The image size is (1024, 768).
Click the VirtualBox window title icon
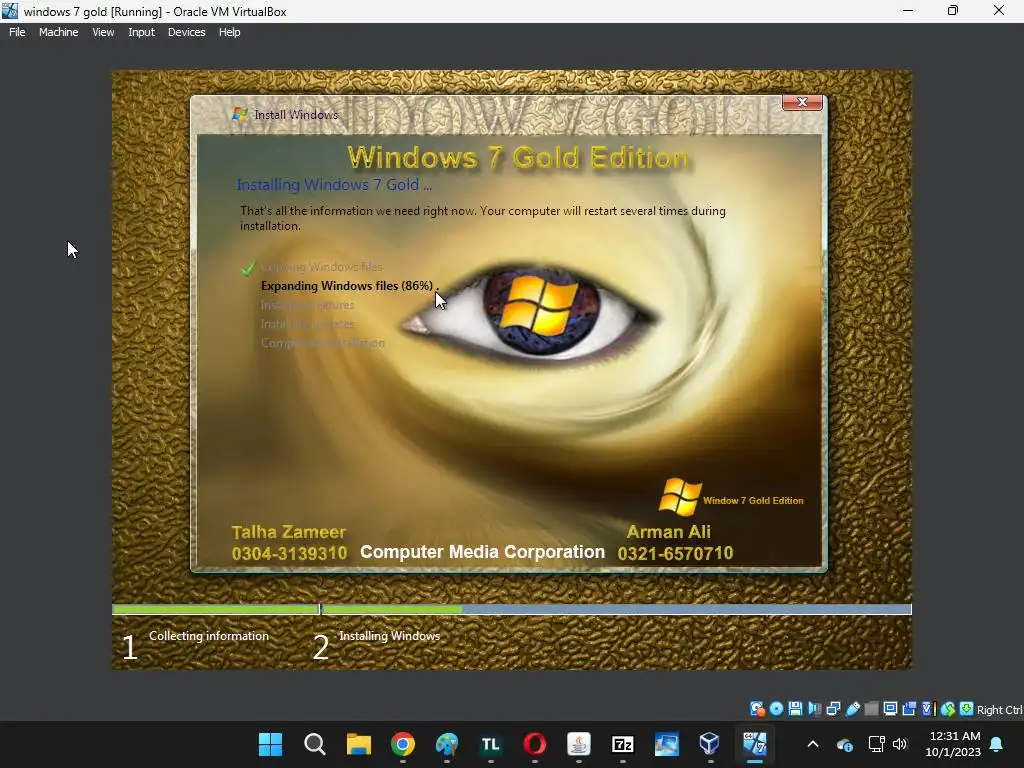tap(10, 11)
